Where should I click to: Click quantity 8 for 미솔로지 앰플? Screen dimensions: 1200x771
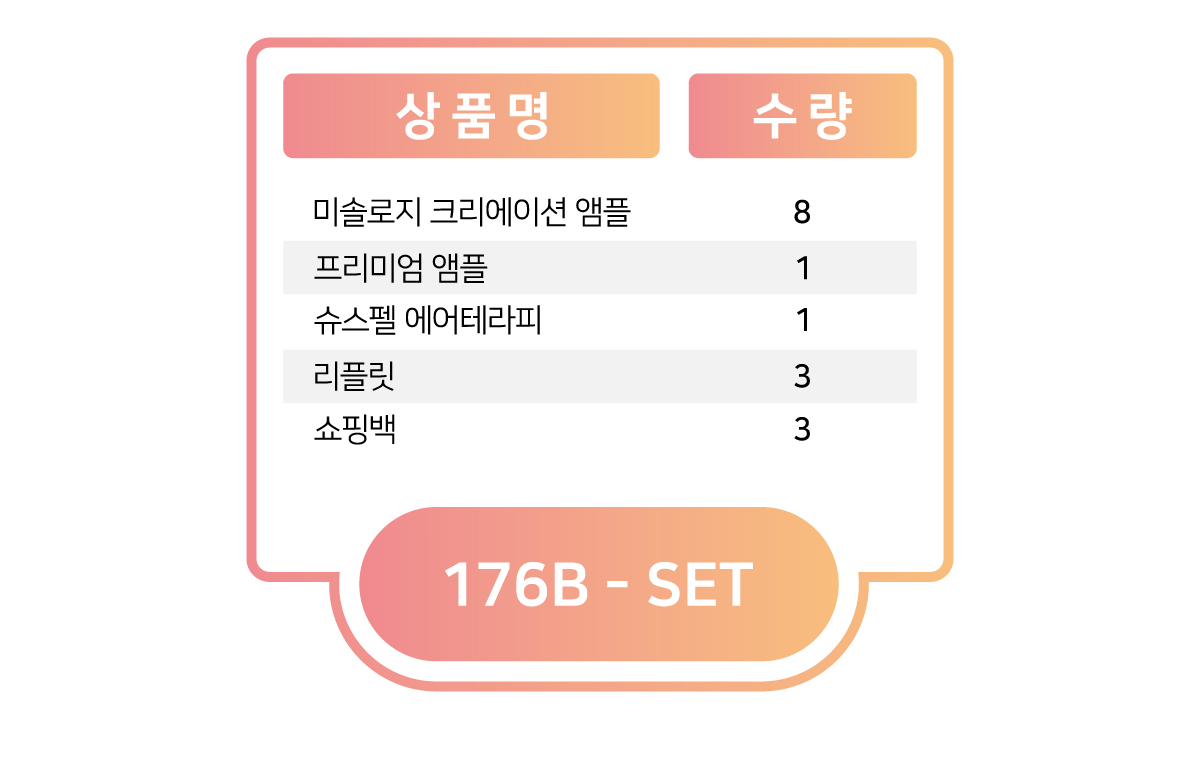(802, 213)
